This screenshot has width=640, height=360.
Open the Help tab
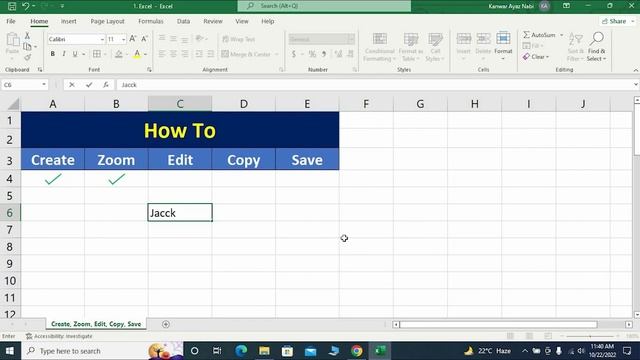coord(268,21)
